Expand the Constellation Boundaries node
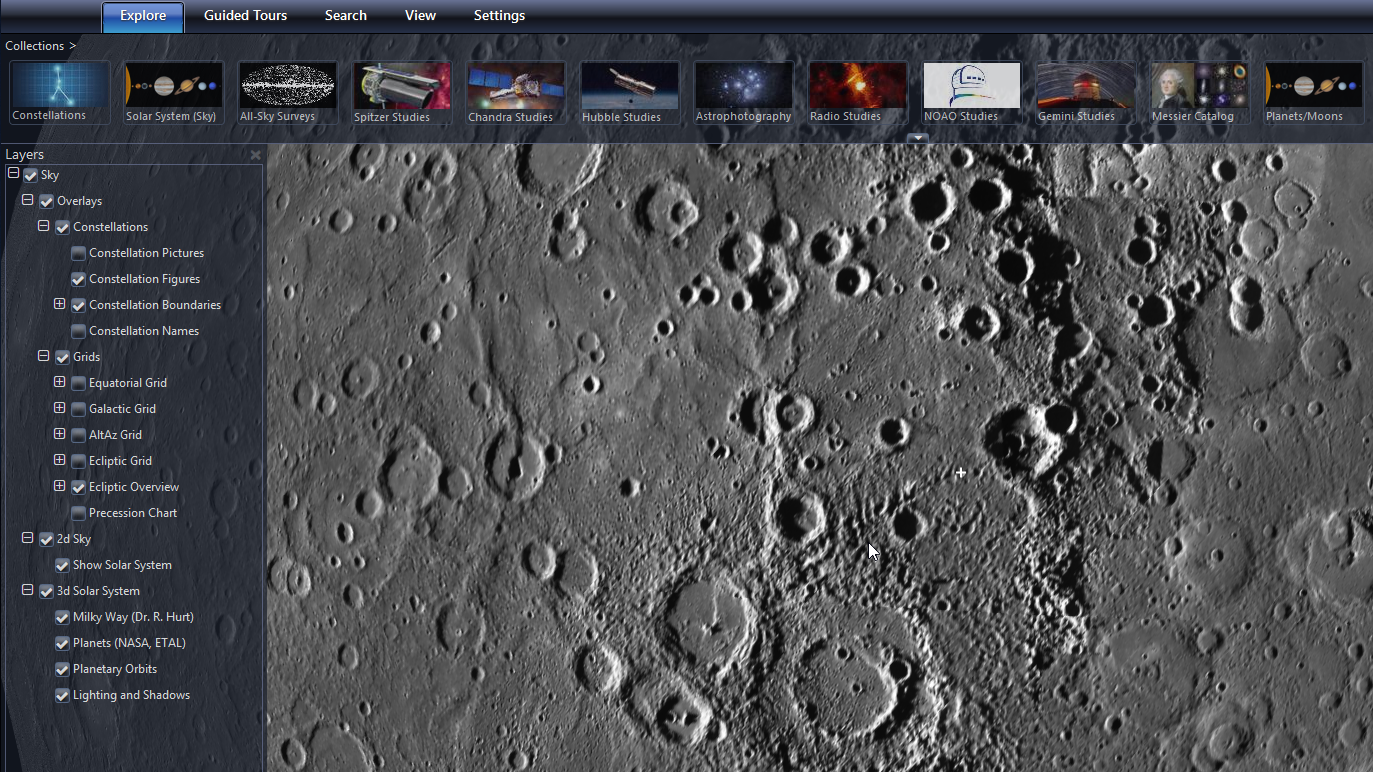Viewport: 1373px width, 772px height. [60, 304]
